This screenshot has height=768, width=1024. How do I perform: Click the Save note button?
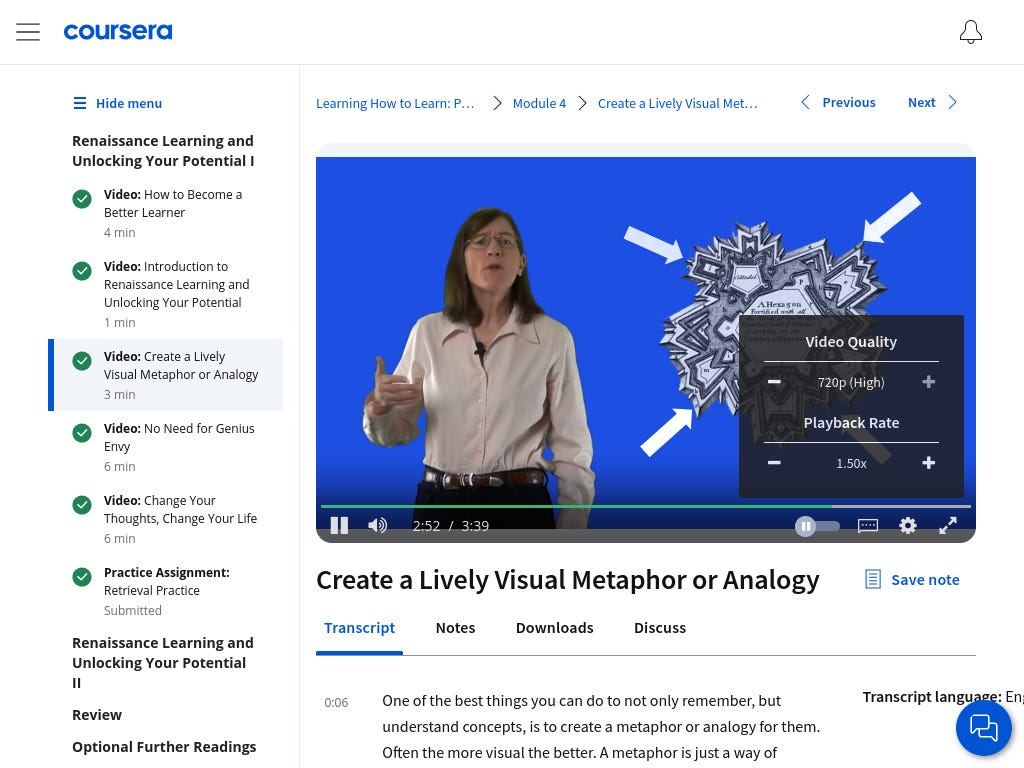coord(912,579)
